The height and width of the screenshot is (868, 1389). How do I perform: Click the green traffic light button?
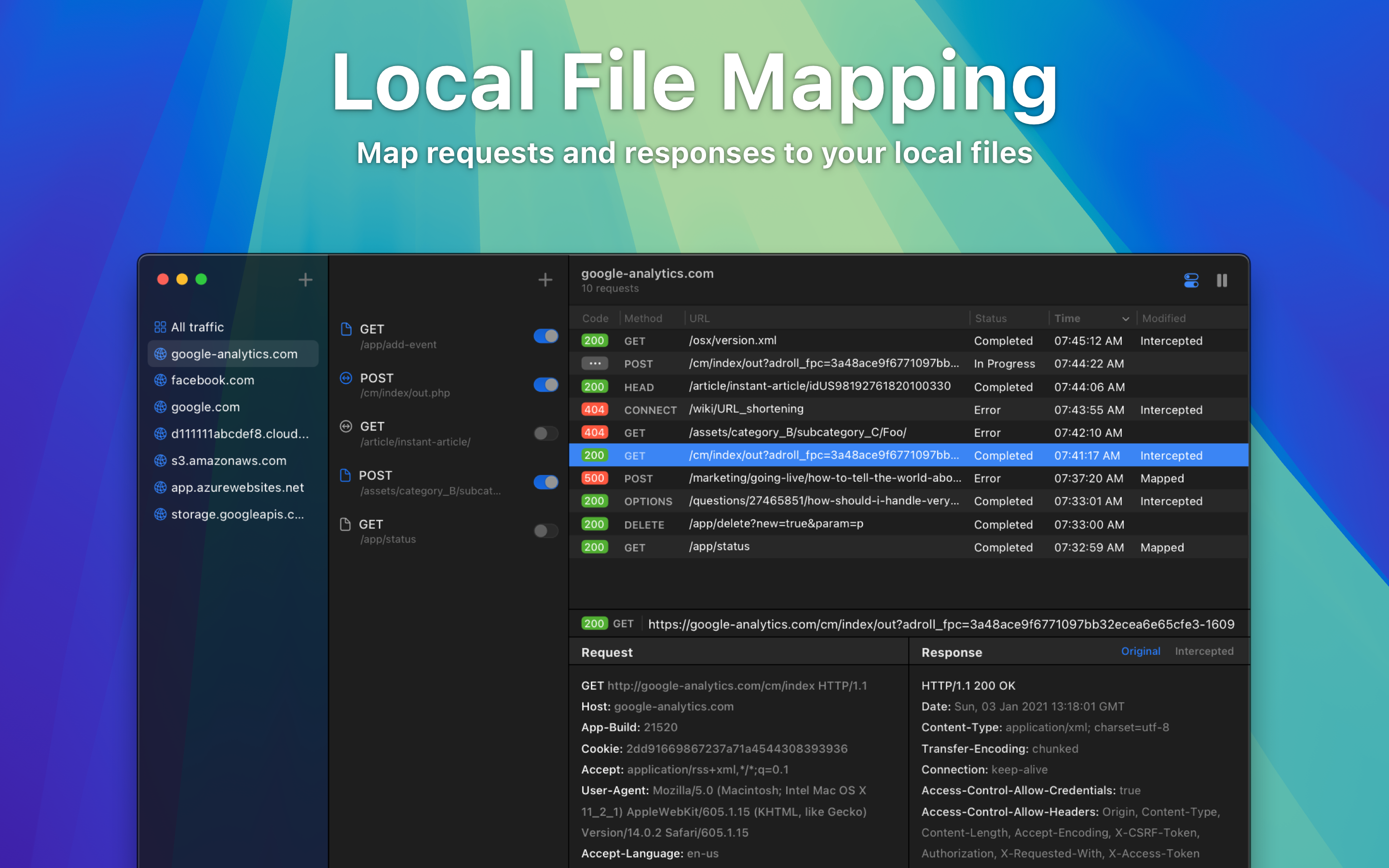pyautogui.click(x=201, y=279)
